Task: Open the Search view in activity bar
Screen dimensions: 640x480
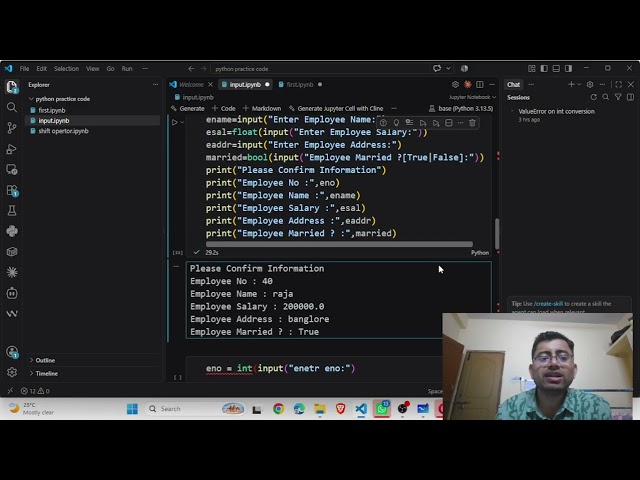Action: coord(12,107)
